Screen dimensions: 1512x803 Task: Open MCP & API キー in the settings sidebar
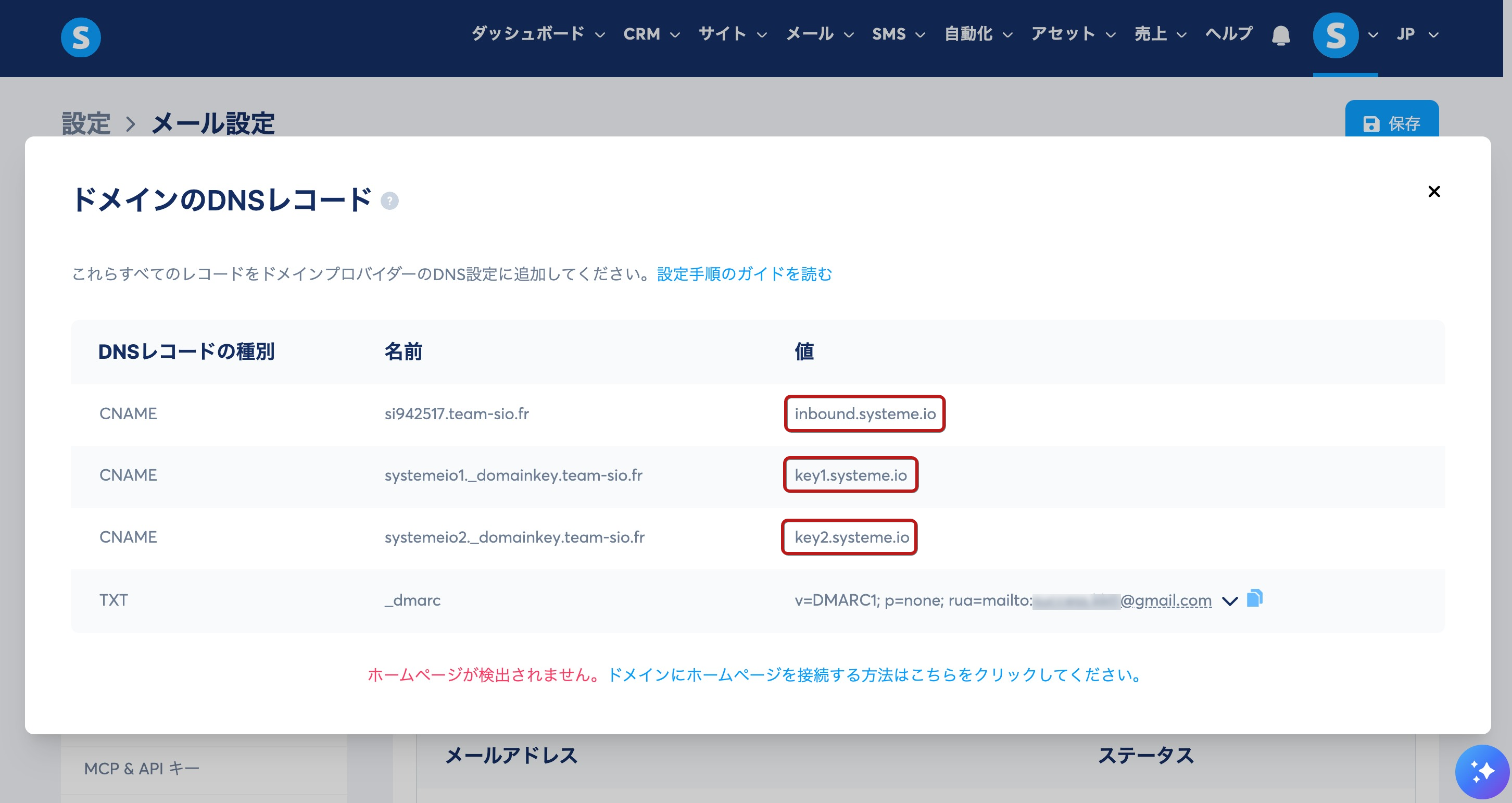142,768
